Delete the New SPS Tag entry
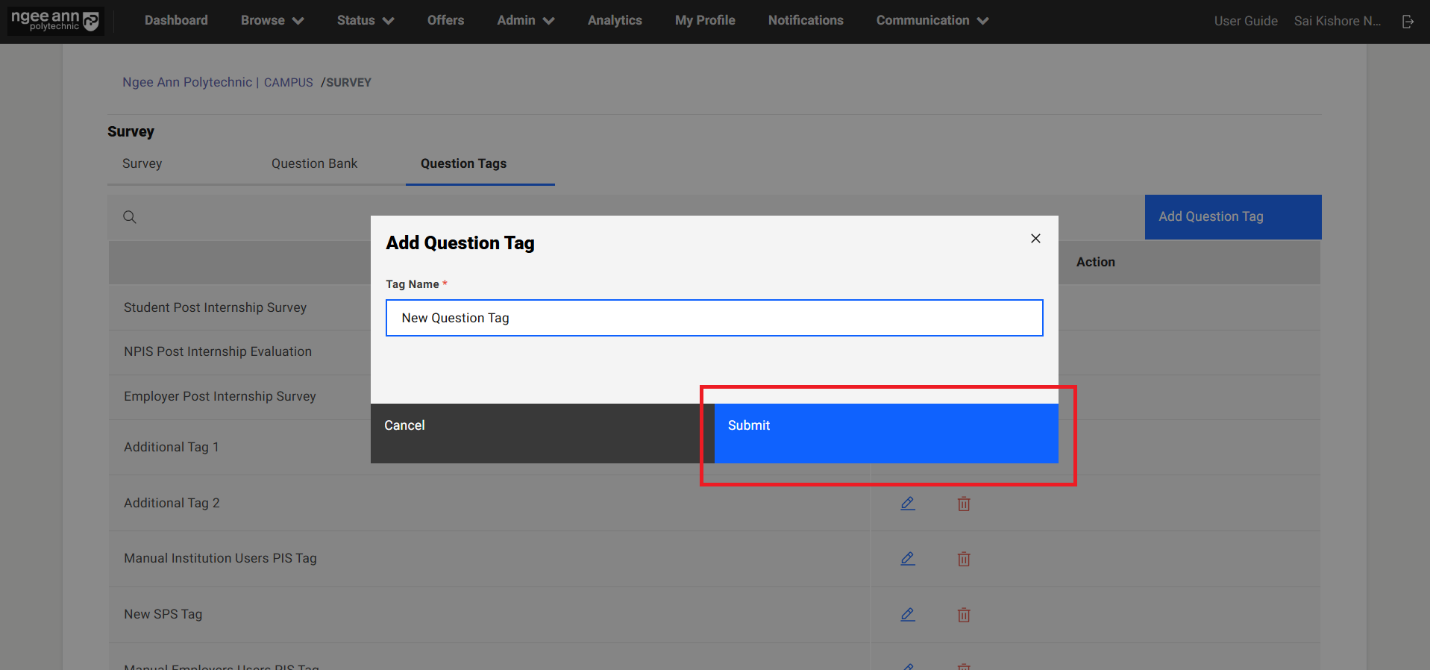The height and width of the screenshot is (670, 1430). [963, 615]
